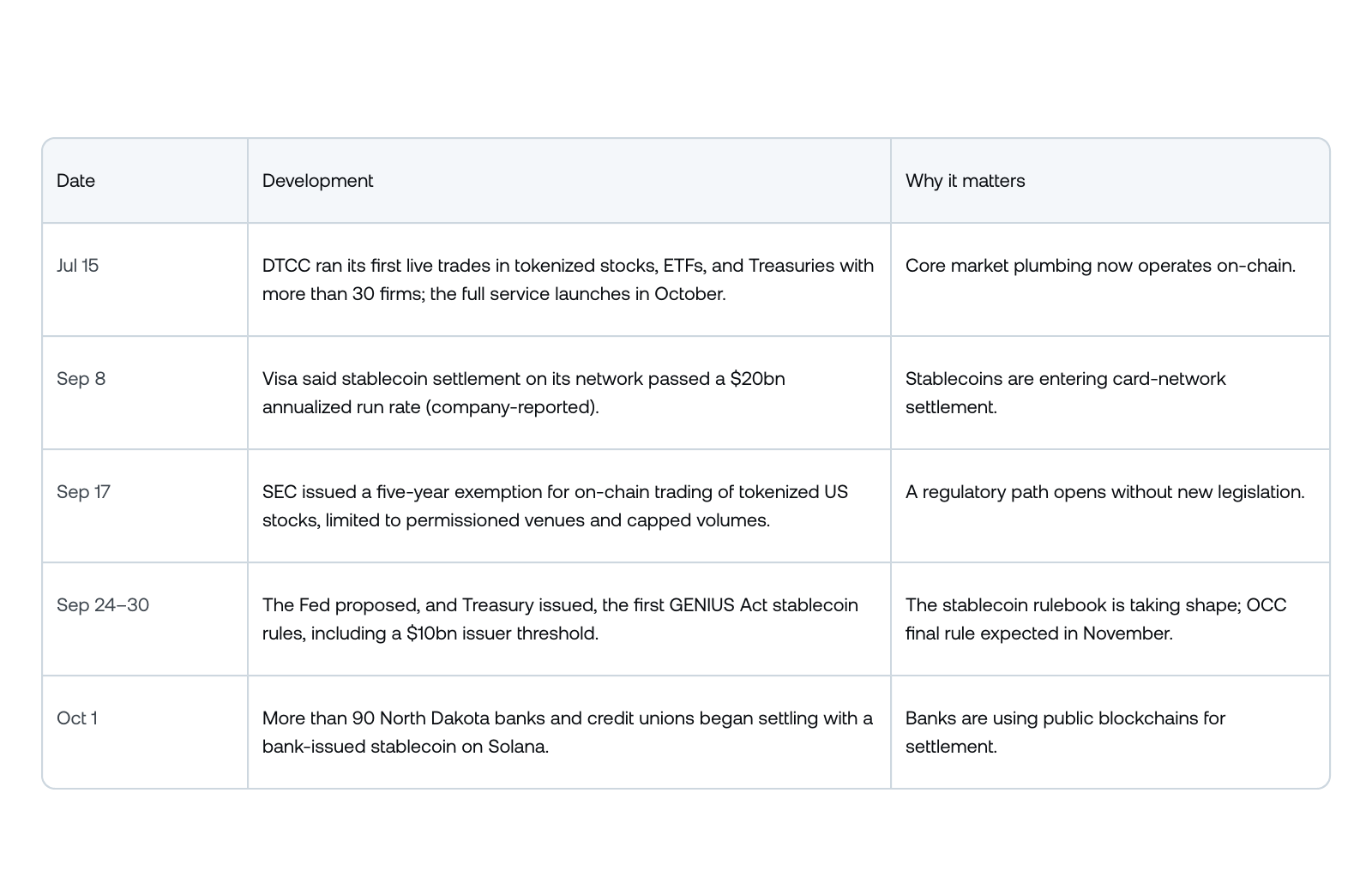Click the Visa stablecoin settlement text

pyautogui.click(x=523, y=393)
